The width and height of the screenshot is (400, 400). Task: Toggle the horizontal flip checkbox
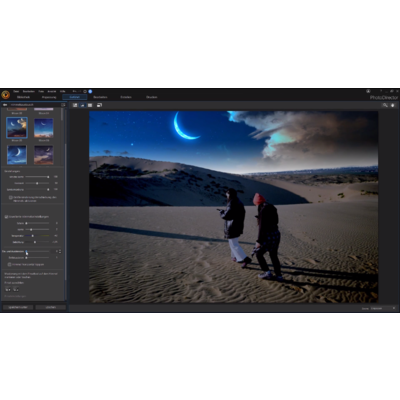(10, 264)
